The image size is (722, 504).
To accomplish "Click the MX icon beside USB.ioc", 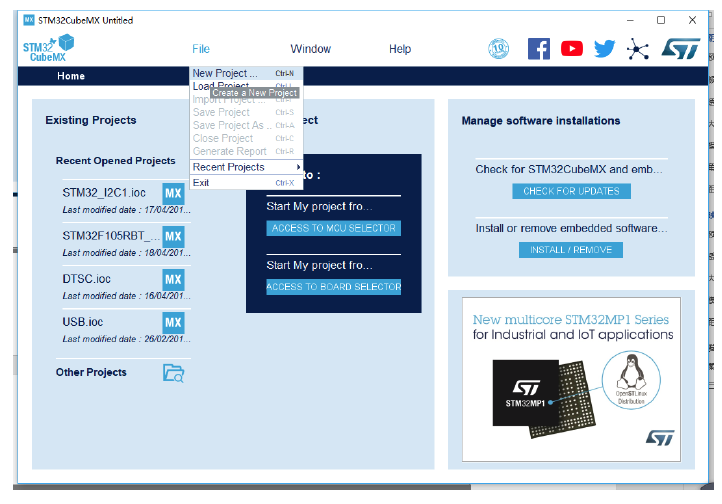I will [173, 323].
